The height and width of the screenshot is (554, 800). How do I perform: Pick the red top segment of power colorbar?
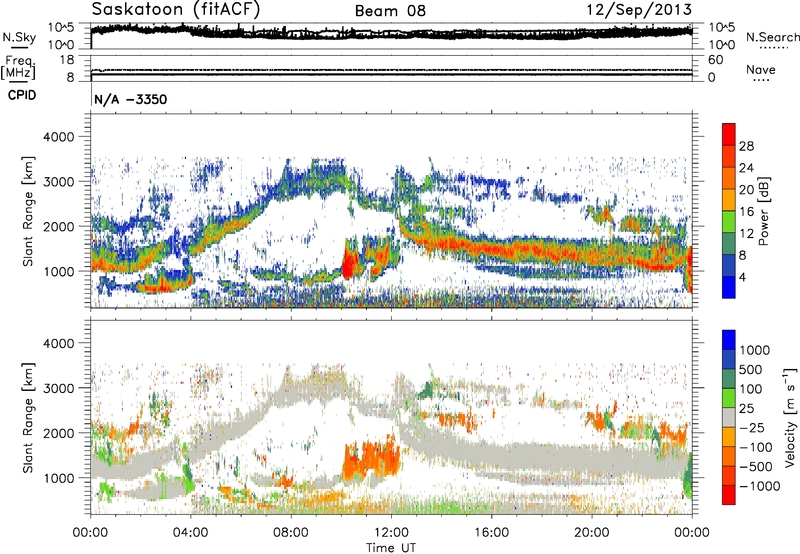[x=729, y=134]
